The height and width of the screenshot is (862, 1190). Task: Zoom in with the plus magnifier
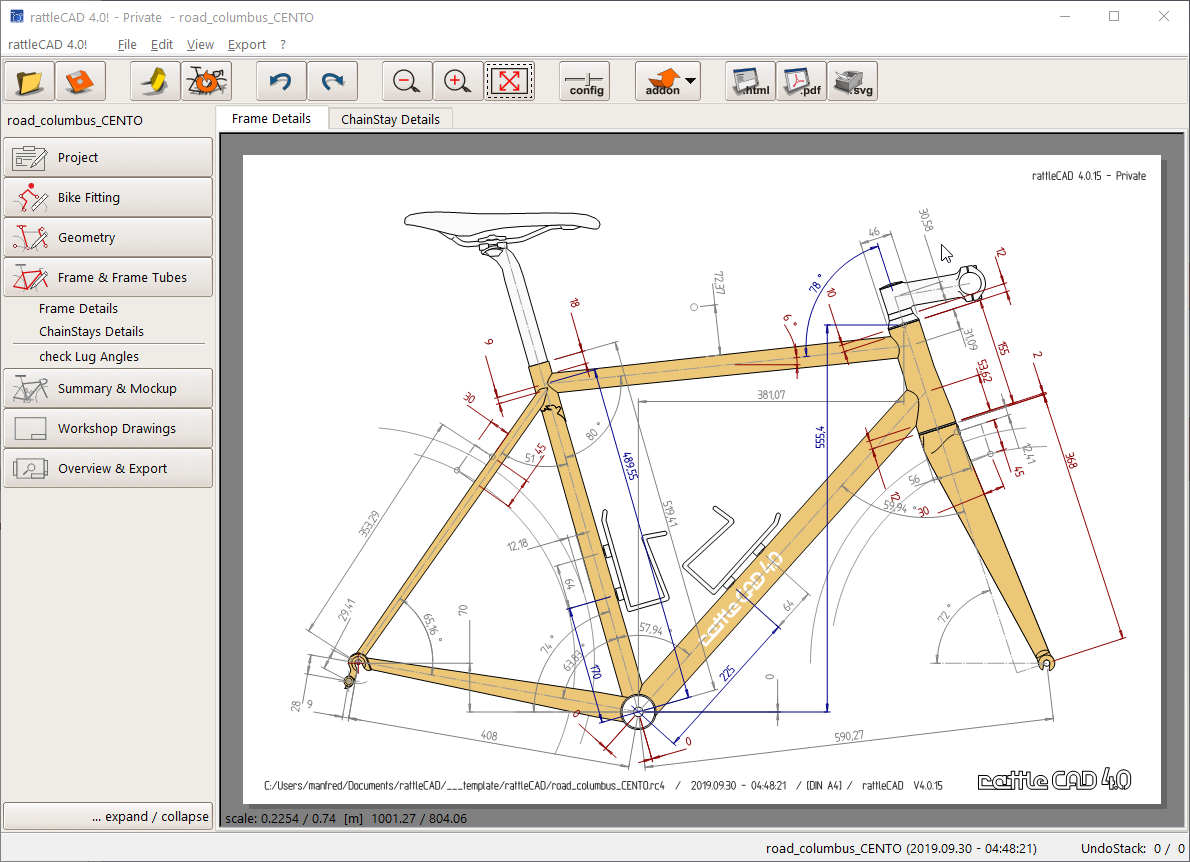458,81
